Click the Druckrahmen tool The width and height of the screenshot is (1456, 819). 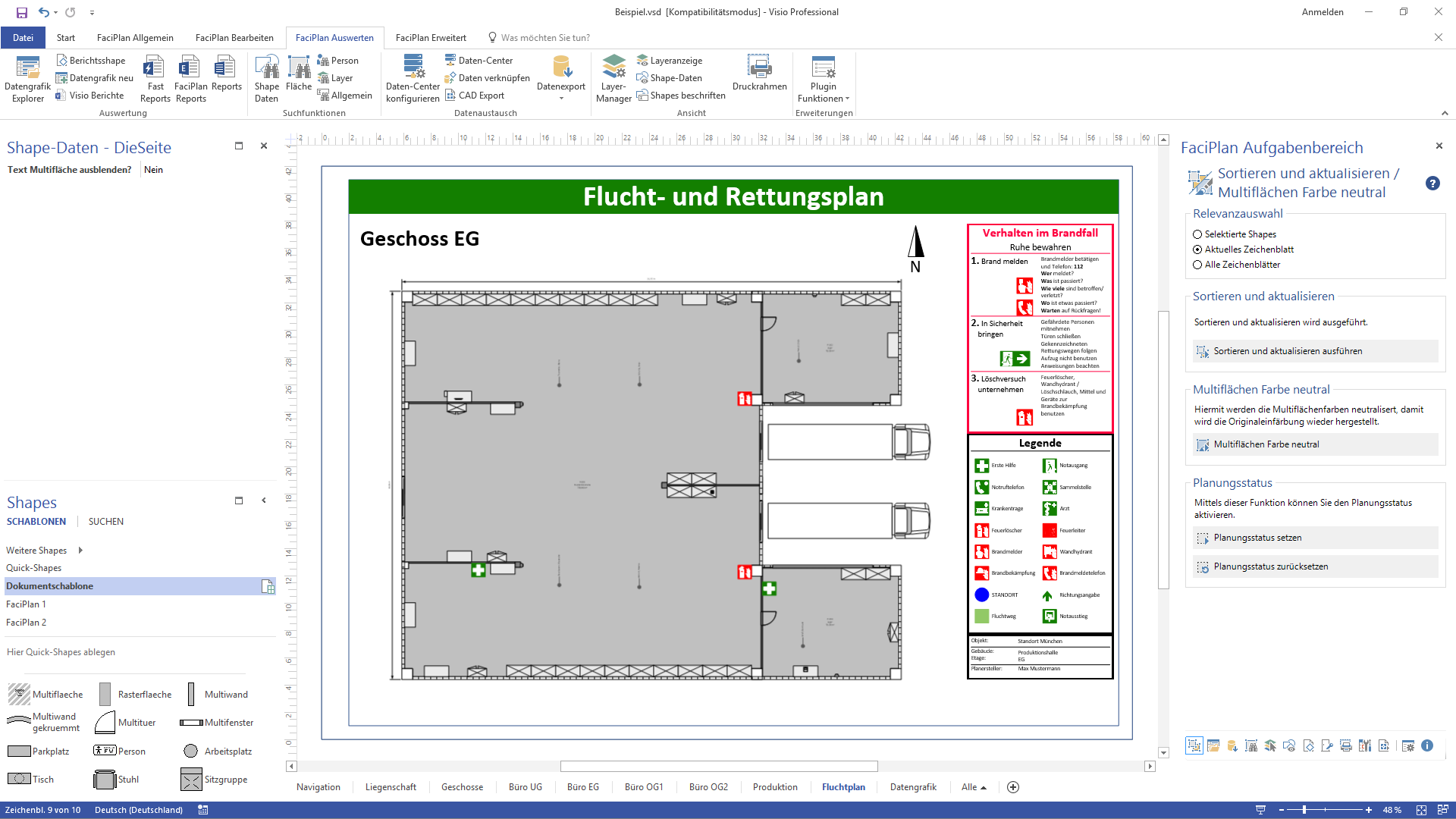[759, 74]
